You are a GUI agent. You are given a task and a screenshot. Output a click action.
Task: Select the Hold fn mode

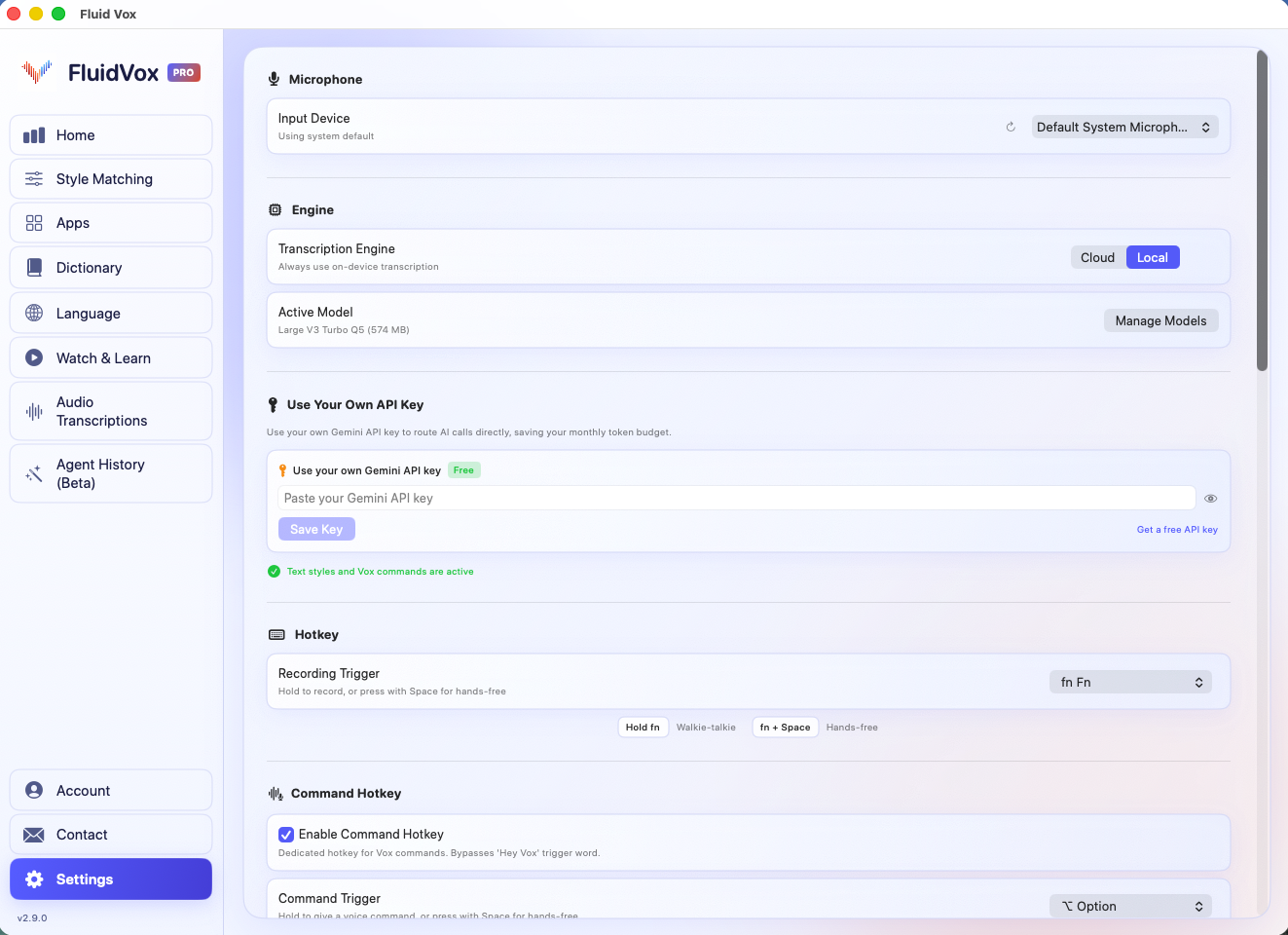(x=643, y=727)
